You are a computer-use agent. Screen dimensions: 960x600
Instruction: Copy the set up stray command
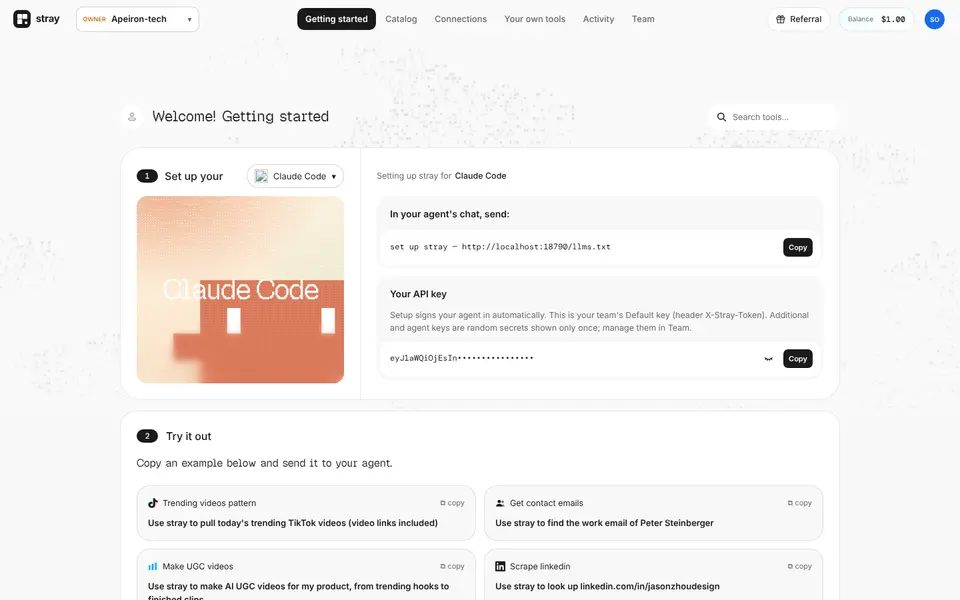[797, 247]
